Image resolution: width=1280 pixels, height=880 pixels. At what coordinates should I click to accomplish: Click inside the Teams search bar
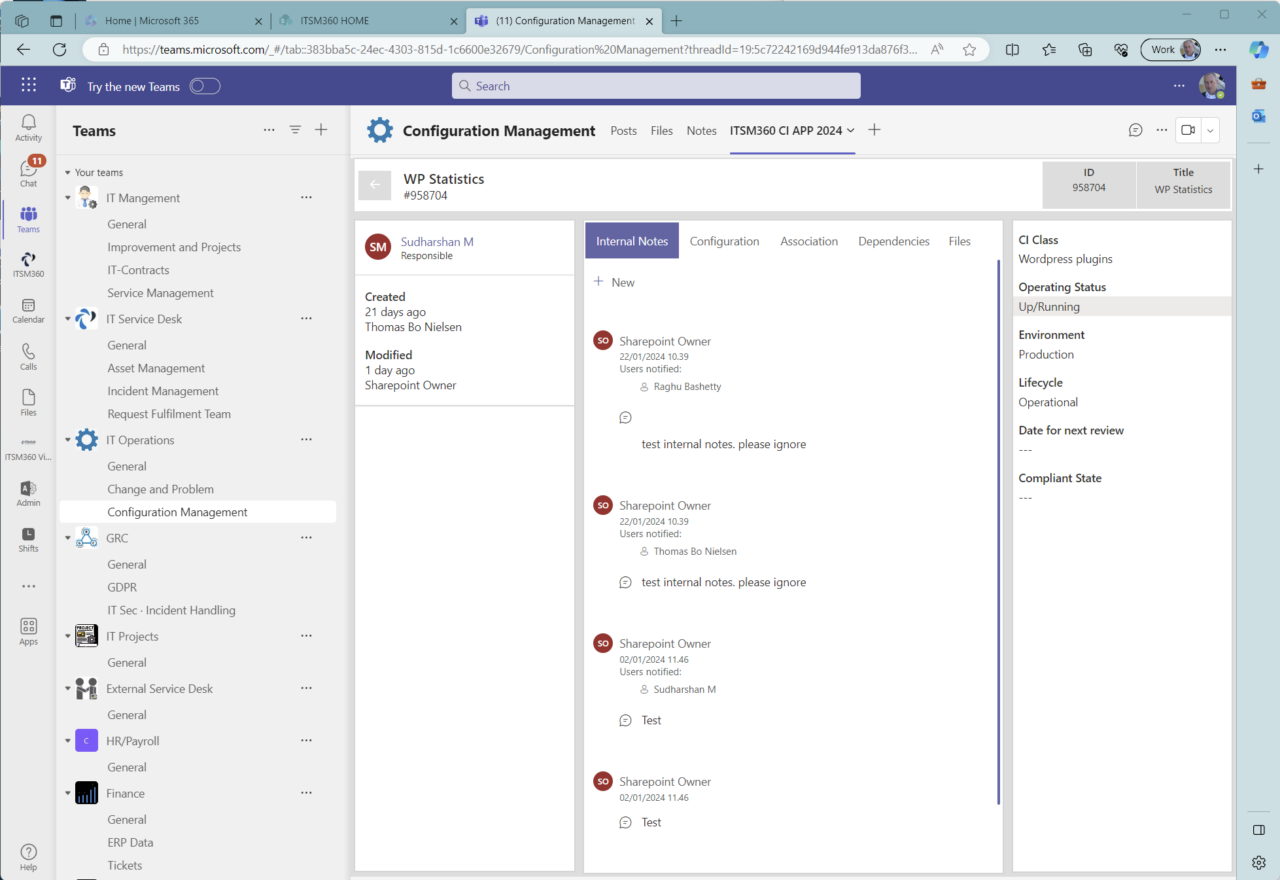[x=655, y=86]
